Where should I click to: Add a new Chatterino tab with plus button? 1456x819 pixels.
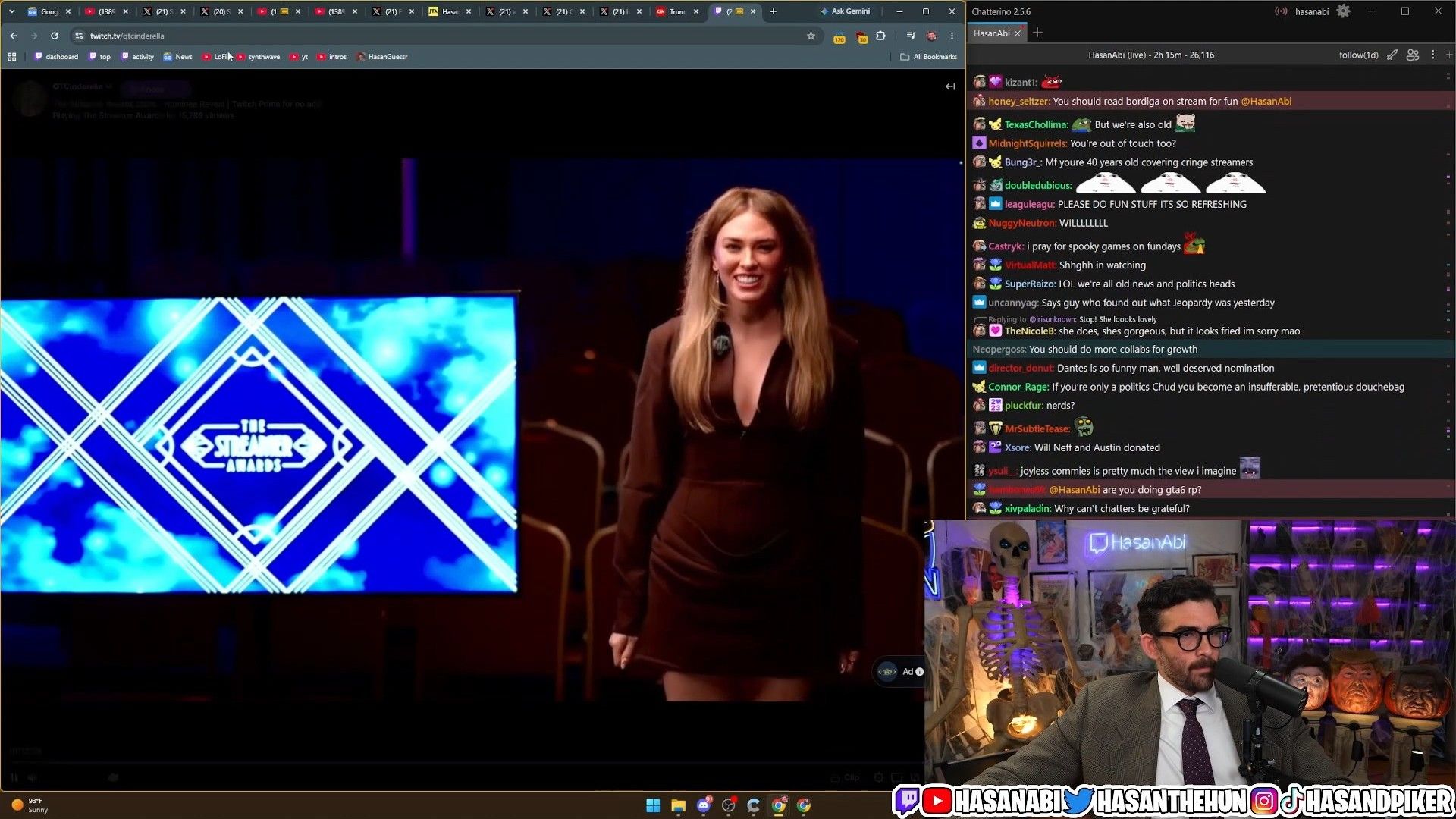coord(1037,33)
